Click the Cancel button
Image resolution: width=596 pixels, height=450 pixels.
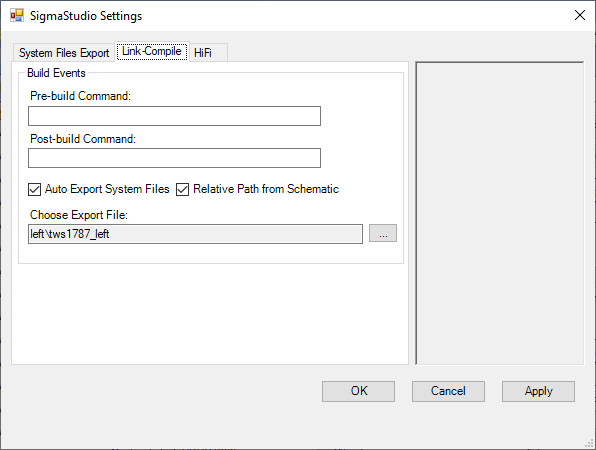point(448,391)
